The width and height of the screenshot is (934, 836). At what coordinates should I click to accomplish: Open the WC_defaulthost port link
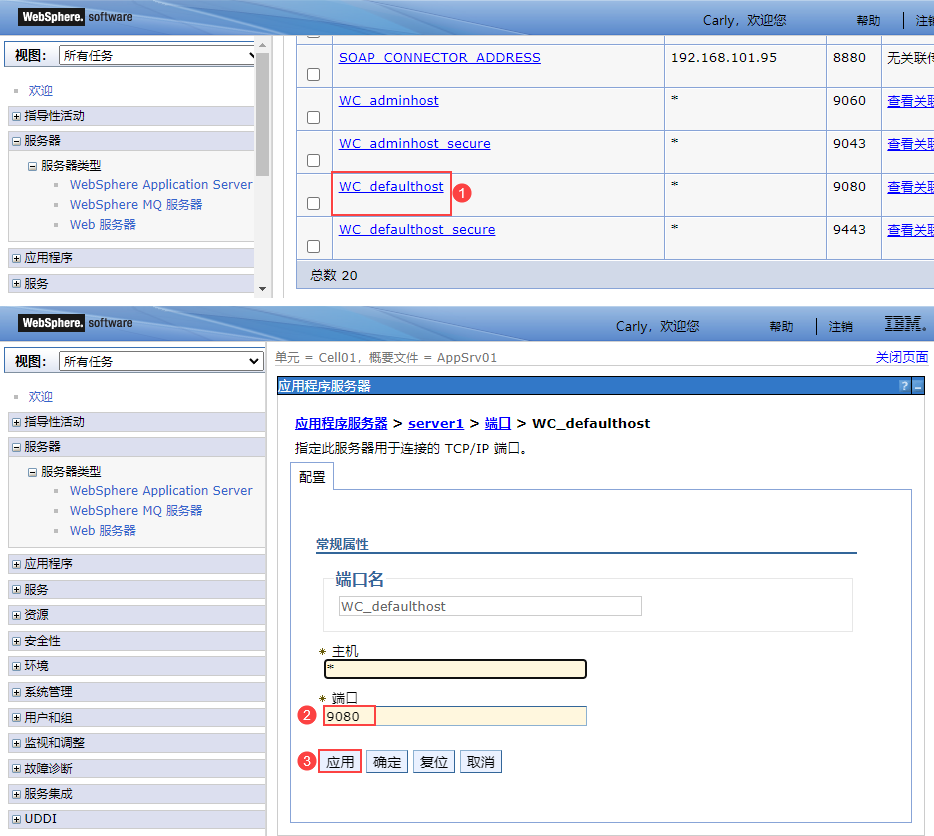tap(391, 187)
